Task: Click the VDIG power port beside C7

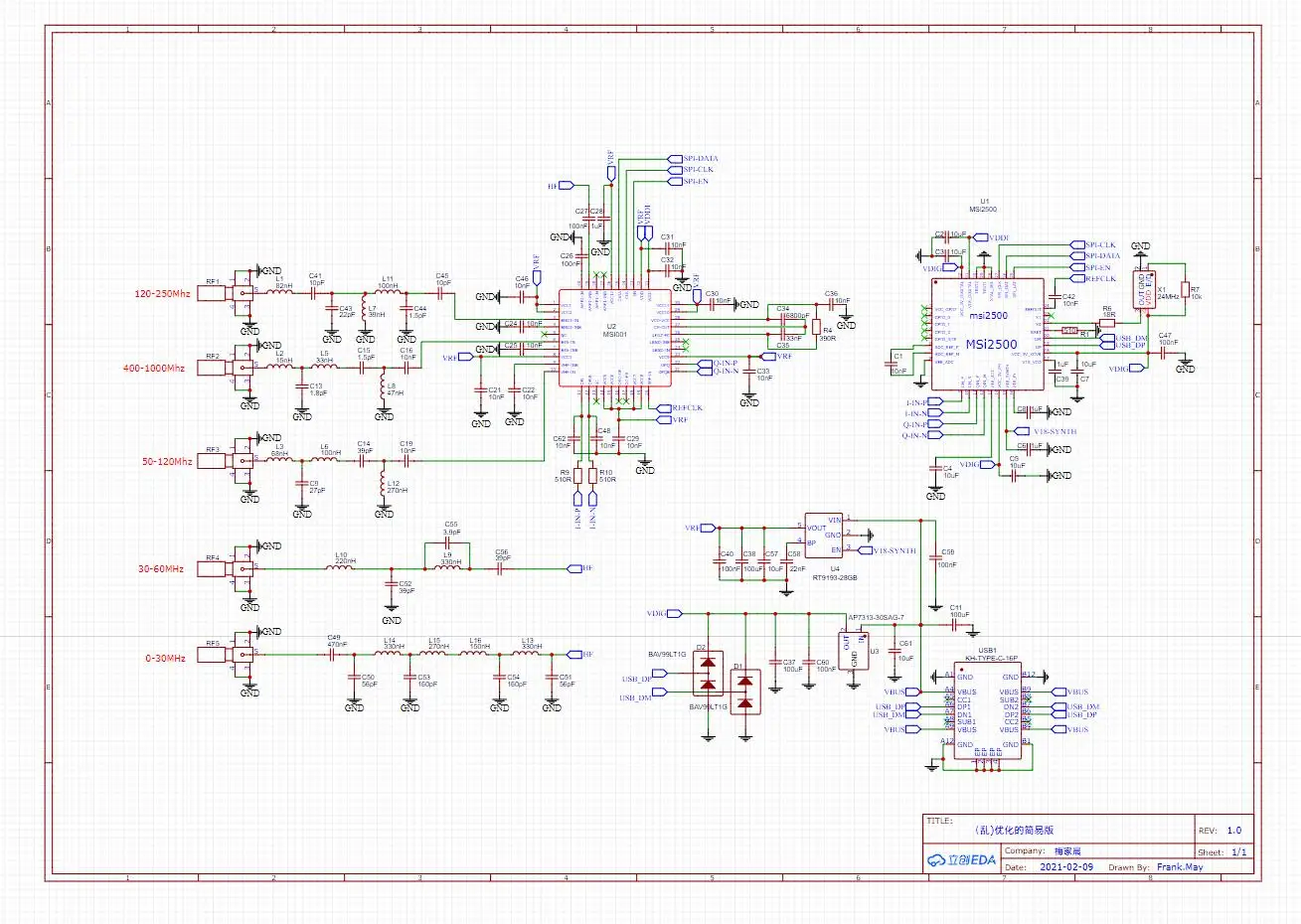Action: click(x=1138, y=369)
